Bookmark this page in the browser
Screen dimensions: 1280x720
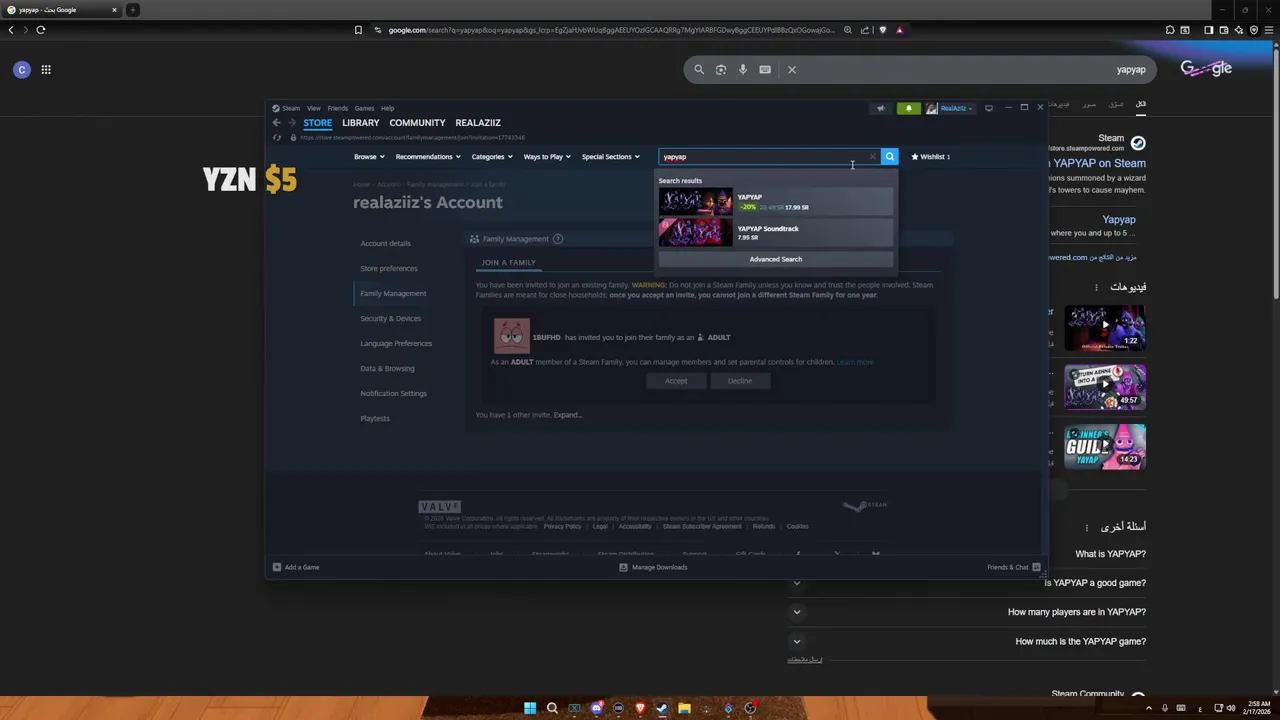pyautogui.click(x=358, y=30)
